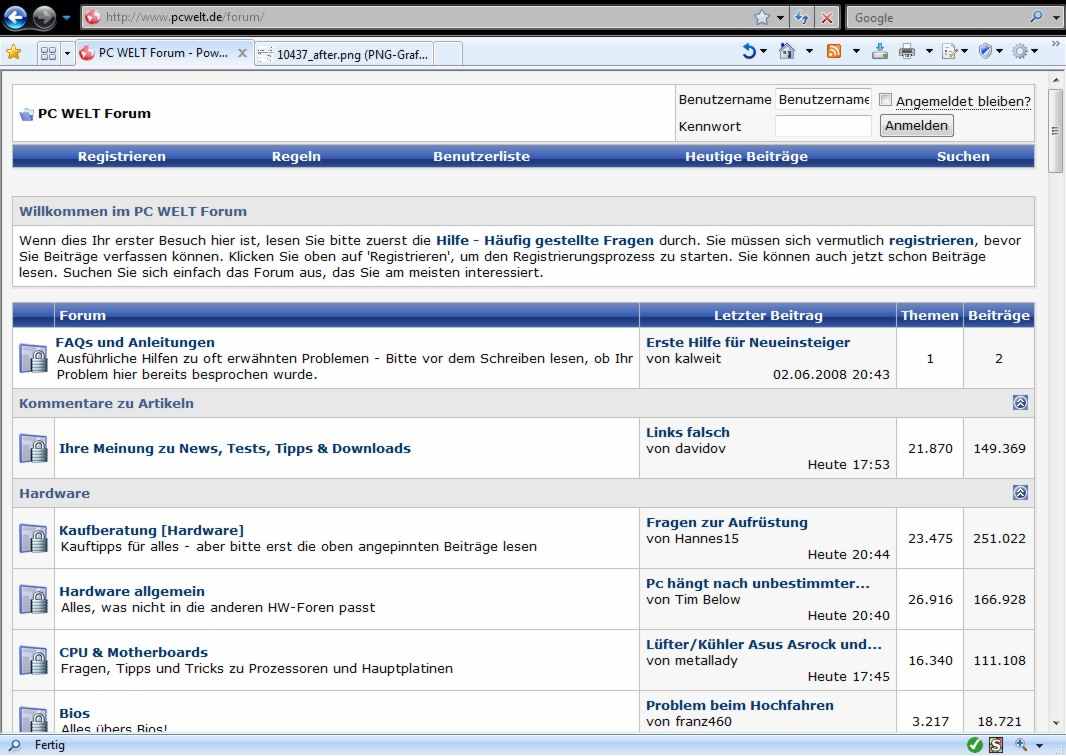Open the zoom level dropdown in the status bar
Viewport: 1066px width, 756px height.
pyautogui.click(x=1039, y=746)
